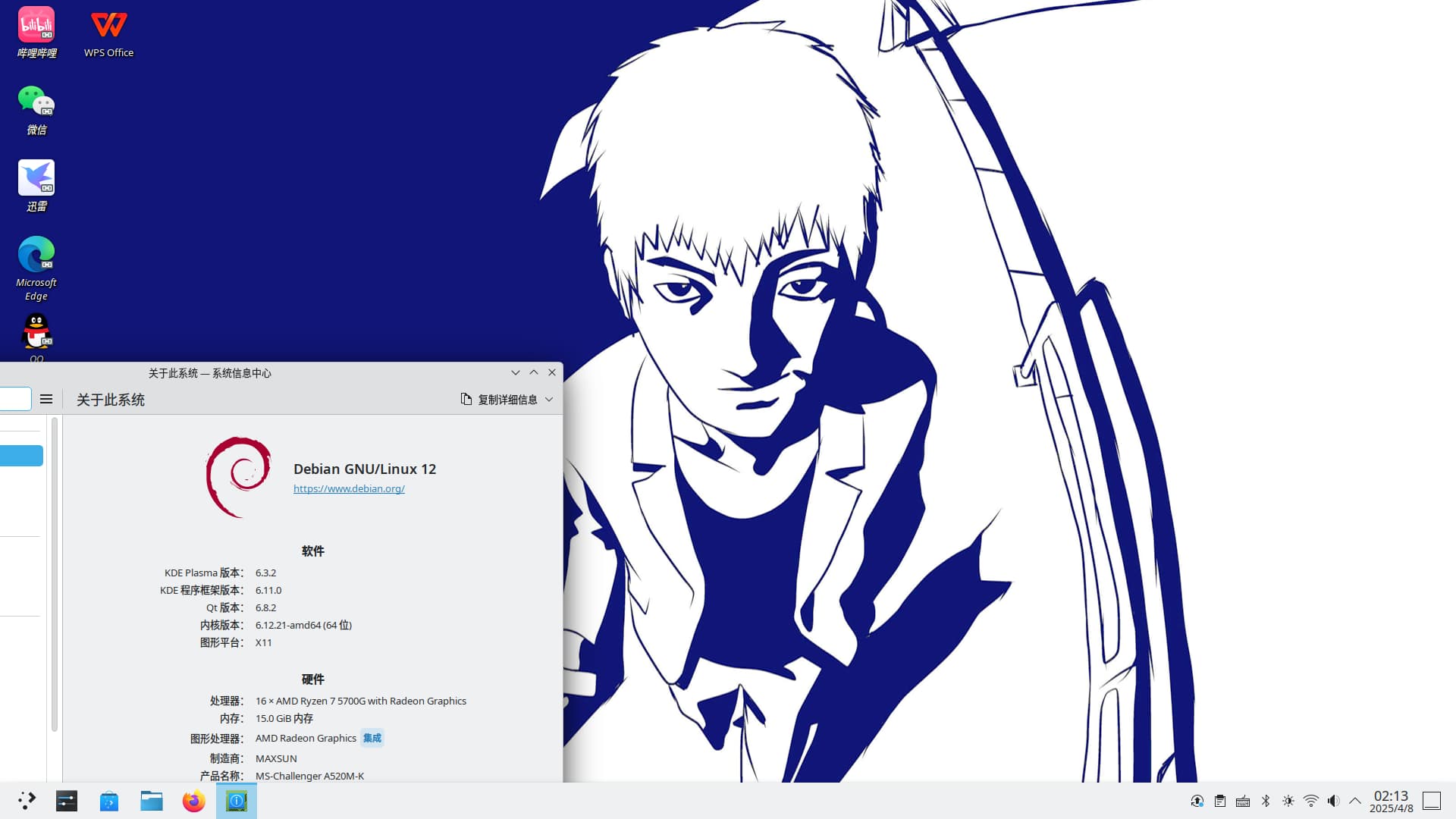This screenshot has width=1456, height=819.
Task: Click the Debian GNU/Linux 12 heading
Action: point(365,469)
